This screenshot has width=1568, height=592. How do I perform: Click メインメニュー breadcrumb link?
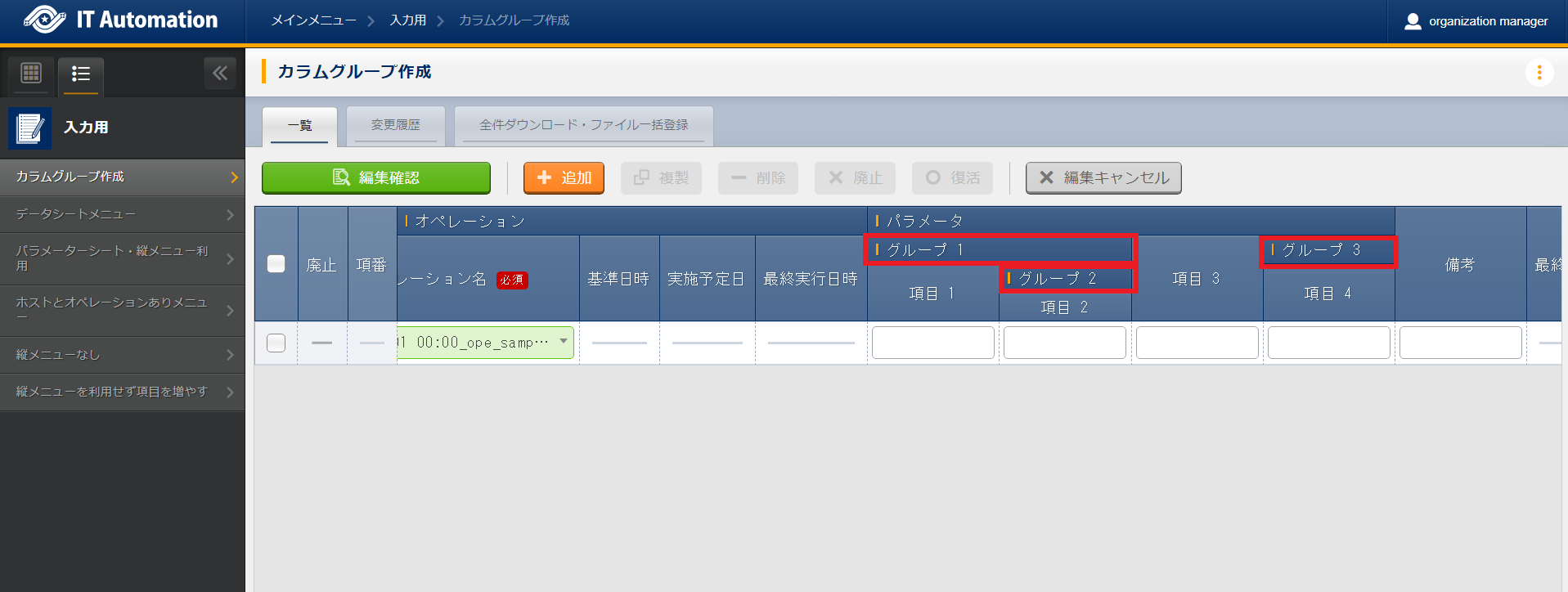click(x=313, y=20)
